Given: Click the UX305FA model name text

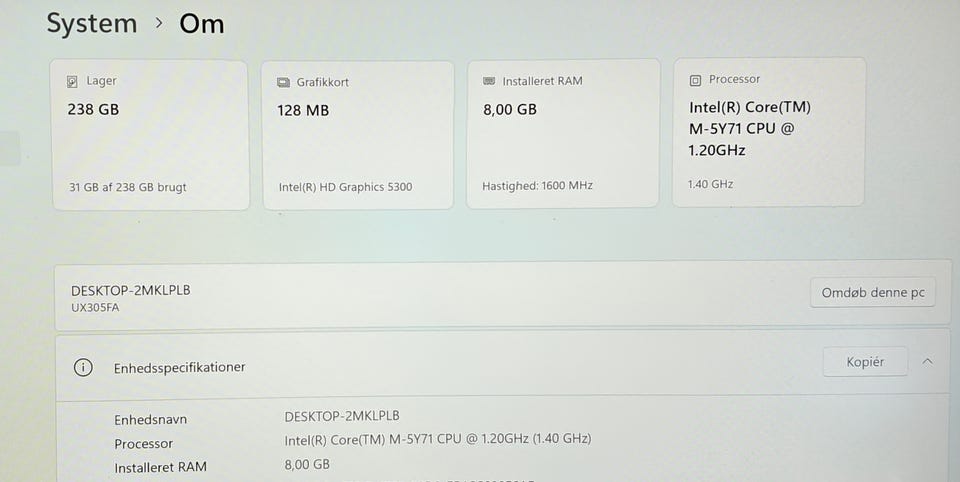Looking at the screenshot, I should 95,308.
